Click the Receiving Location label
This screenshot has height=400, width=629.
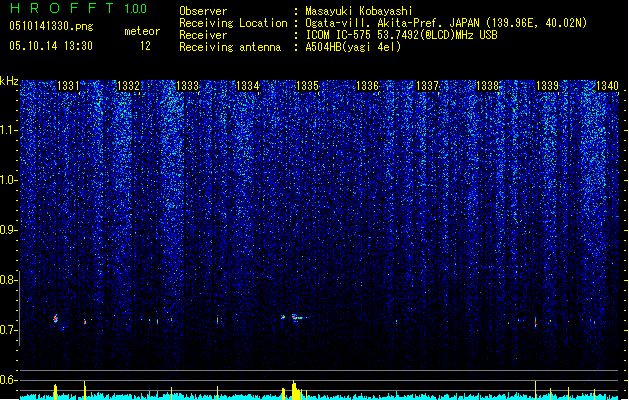[x=233, y=23]
